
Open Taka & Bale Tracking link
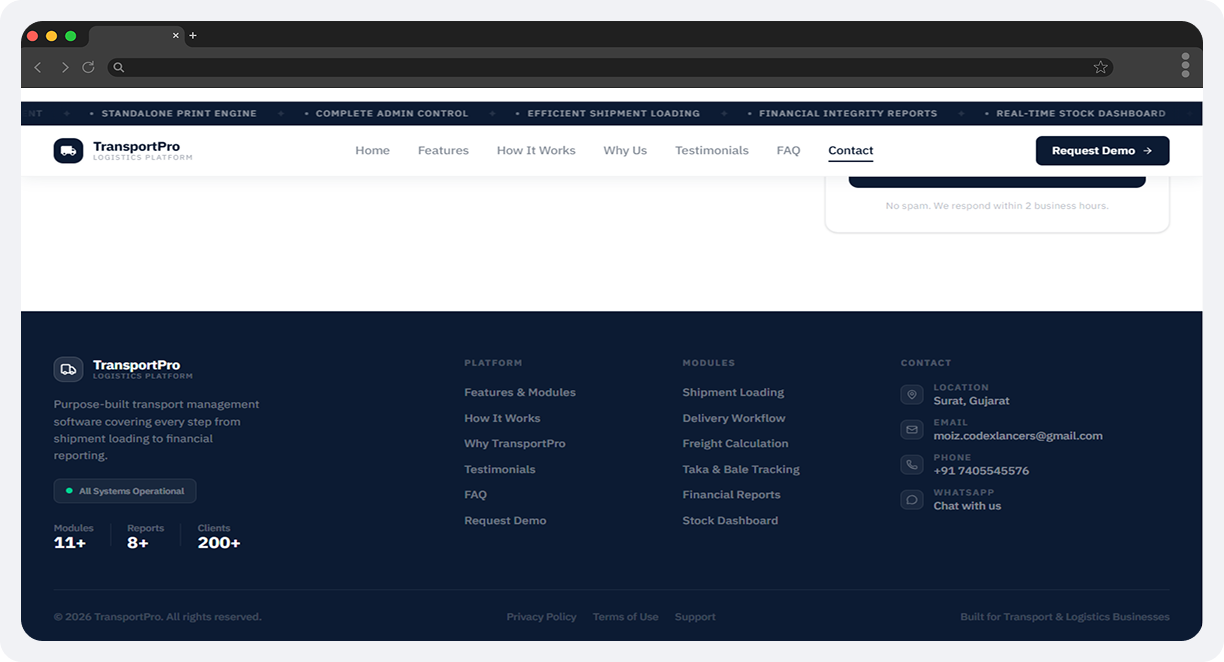point(741,469)
